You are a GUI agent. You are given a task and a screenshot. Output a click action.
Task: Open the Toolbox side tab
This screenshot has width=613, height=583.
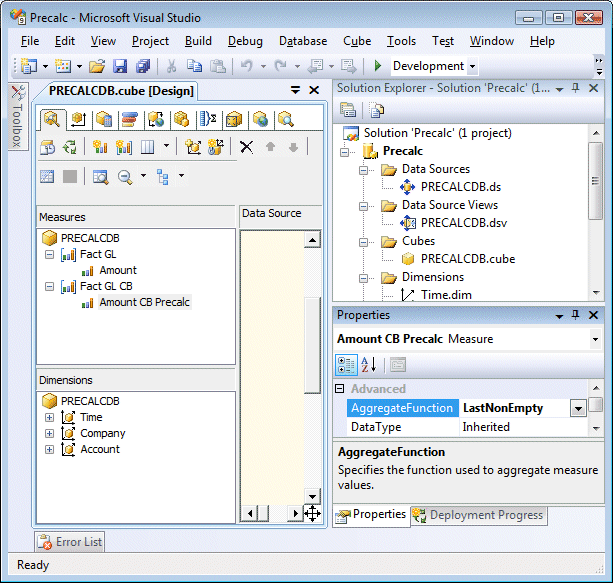click(x=18, y=116)
